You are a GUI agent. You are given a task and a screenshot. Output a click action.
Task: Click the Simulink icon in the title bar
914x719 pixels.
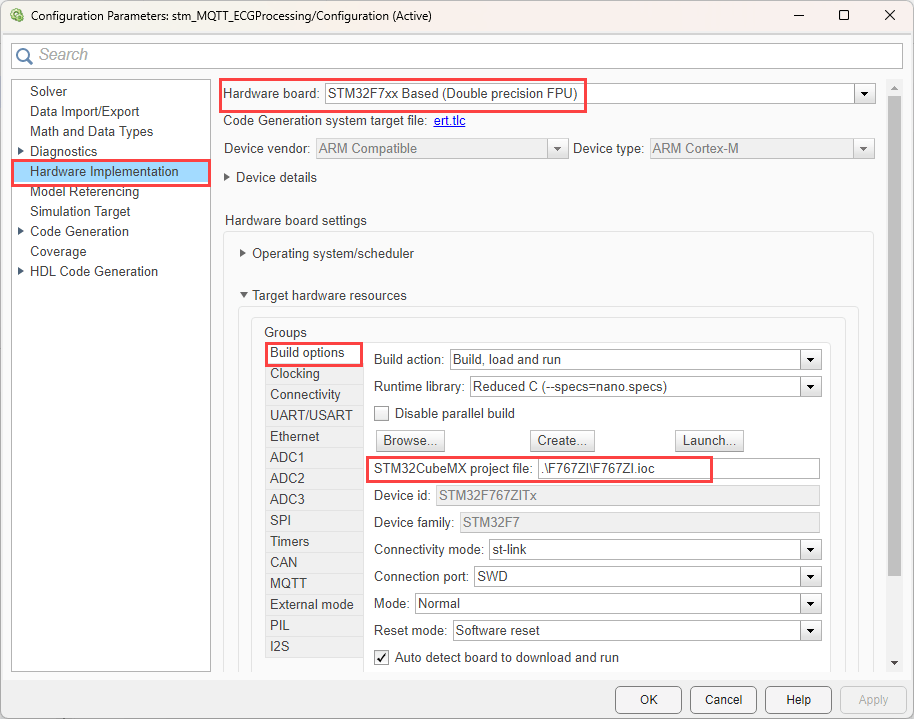tap(16, 16)
